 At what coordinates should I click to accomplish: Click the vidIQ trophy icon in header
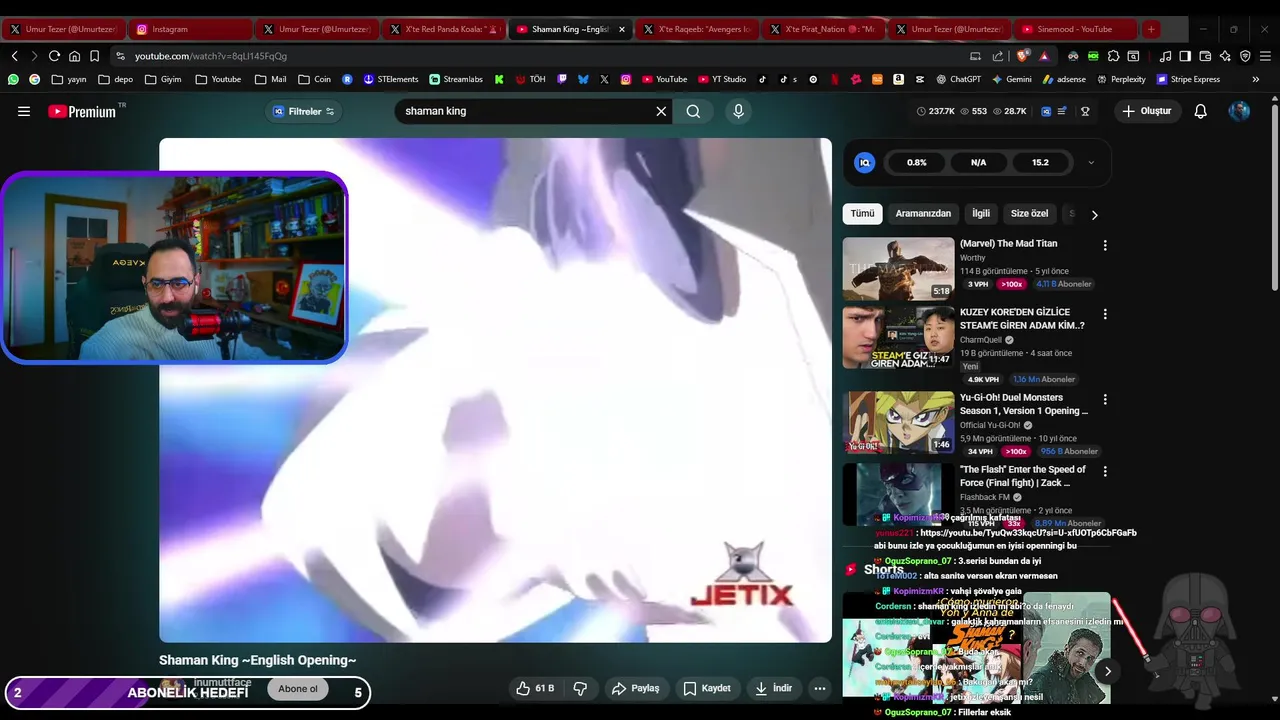pyautogui.click(x=1085, y=111)
